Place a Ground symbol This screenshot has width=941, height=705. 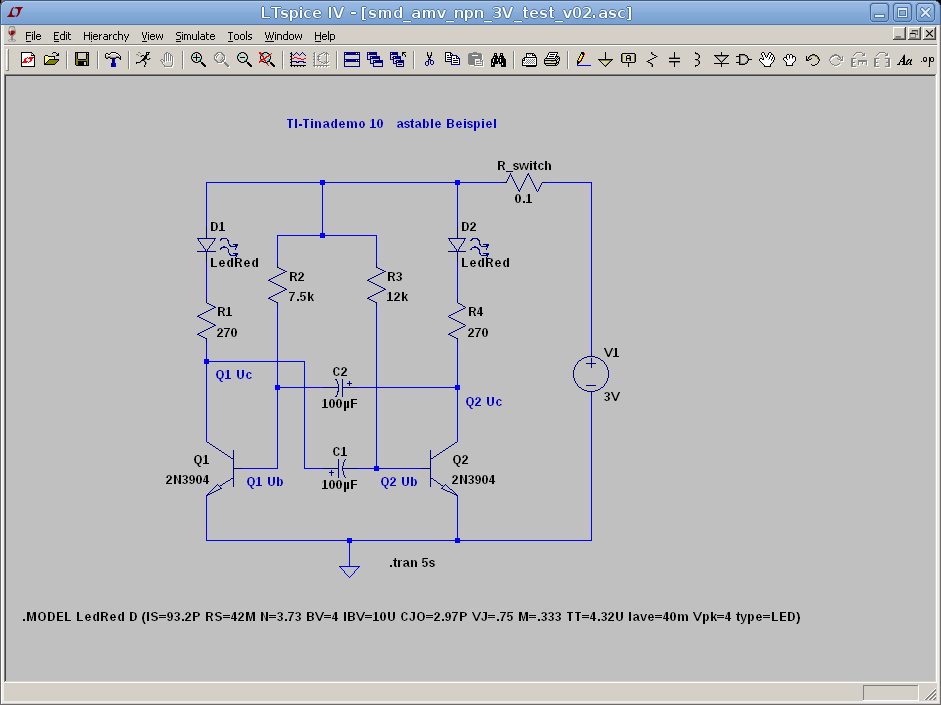[x=606, y=59]
